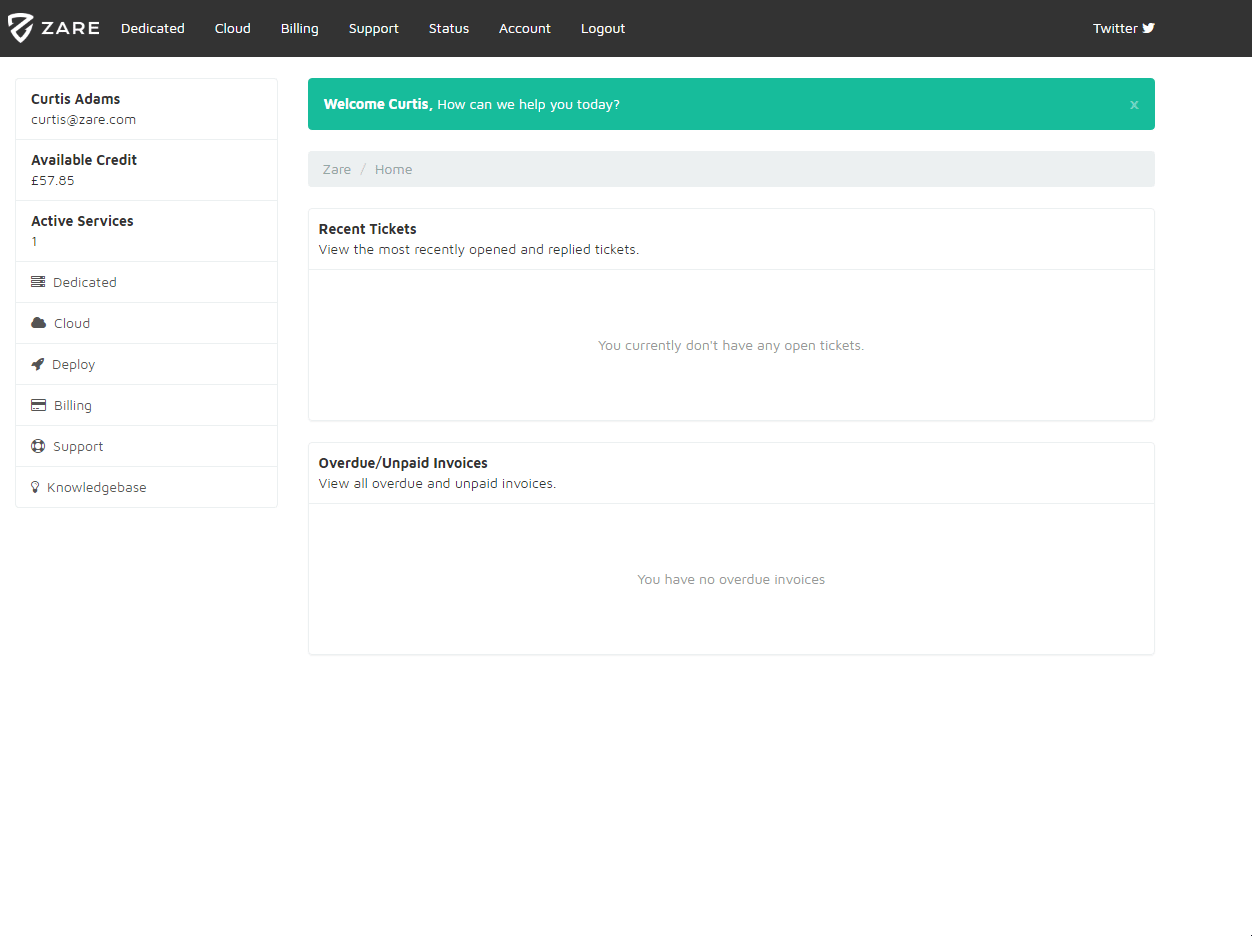Click the ZARE wordmark text
Viewport: 1252px width, 936px height.
pyautogui.click(x=70, y=28)
